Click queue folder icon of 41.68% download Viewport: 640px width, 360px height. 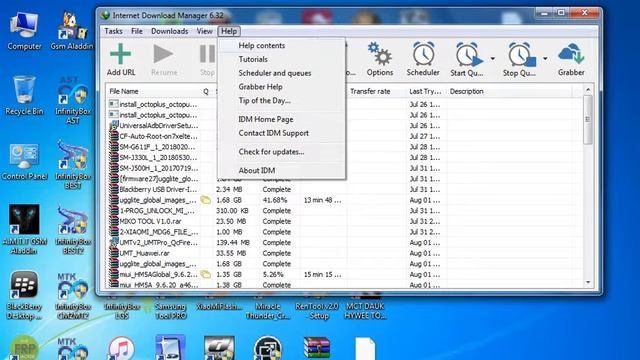(x=206, y=200)
